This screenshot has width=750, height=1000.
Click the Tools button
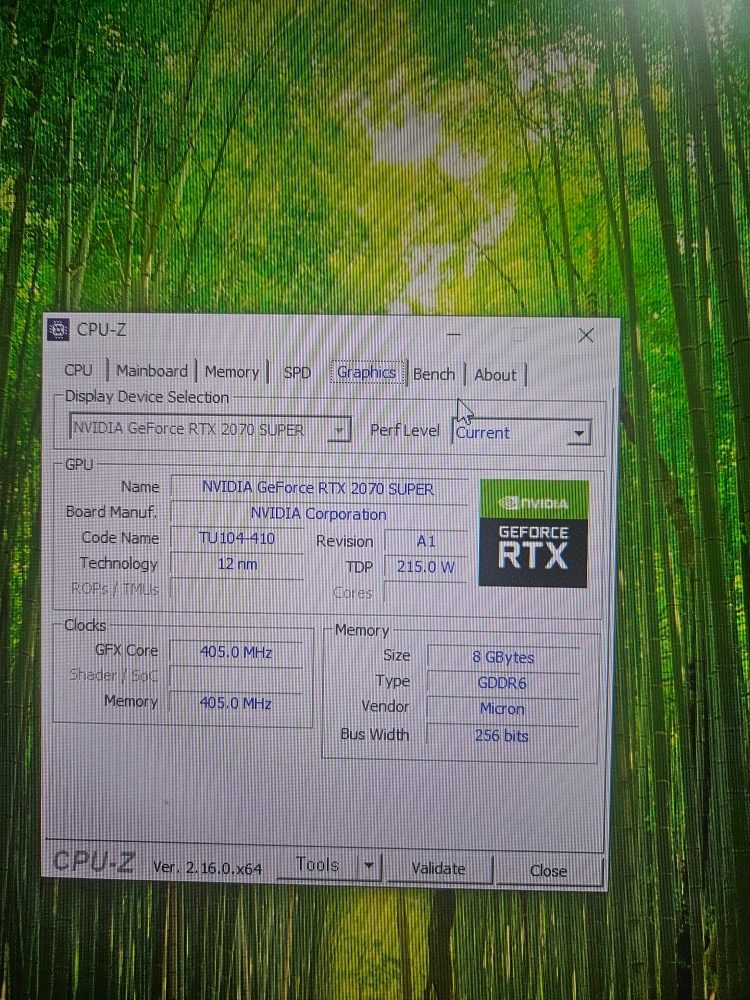point(317,865)
